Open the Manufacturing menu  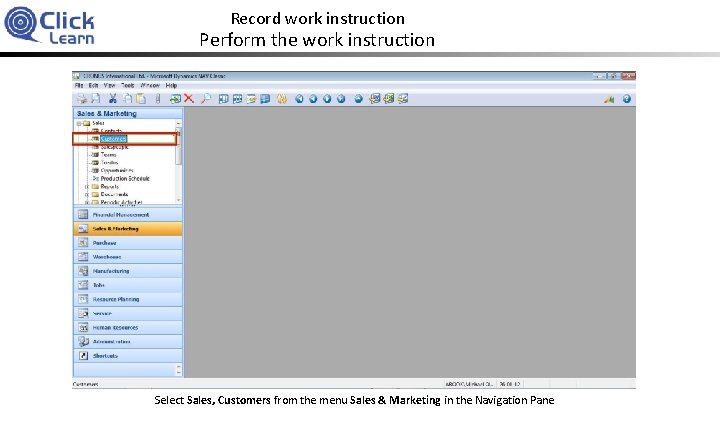point(128,271)
